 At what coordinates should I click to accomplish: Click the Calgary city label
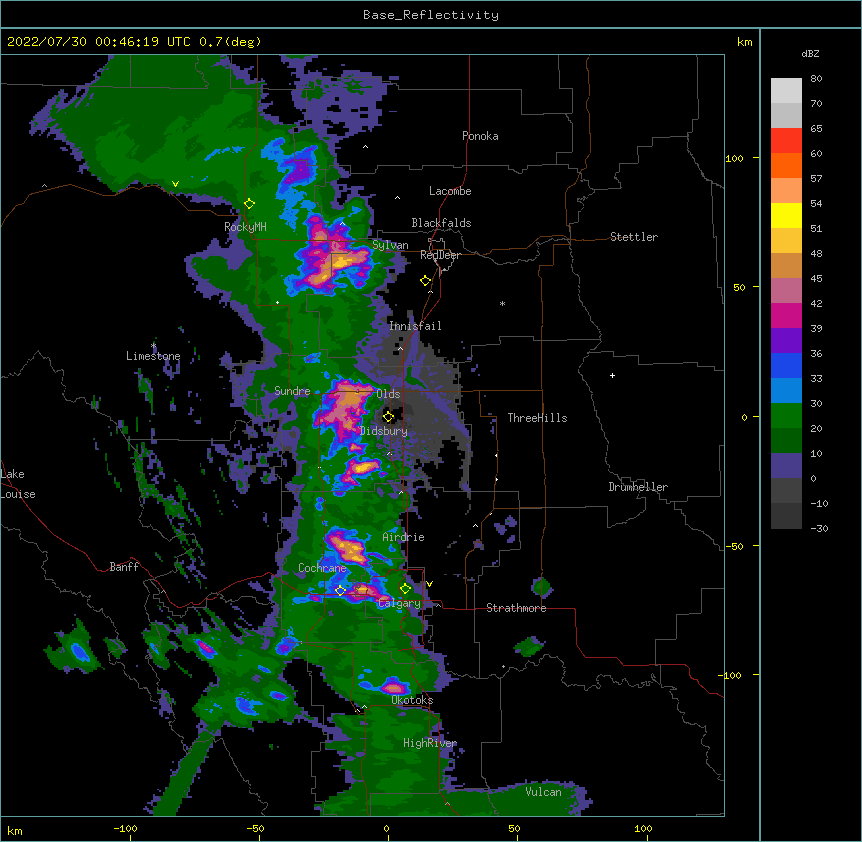[400, 603]
